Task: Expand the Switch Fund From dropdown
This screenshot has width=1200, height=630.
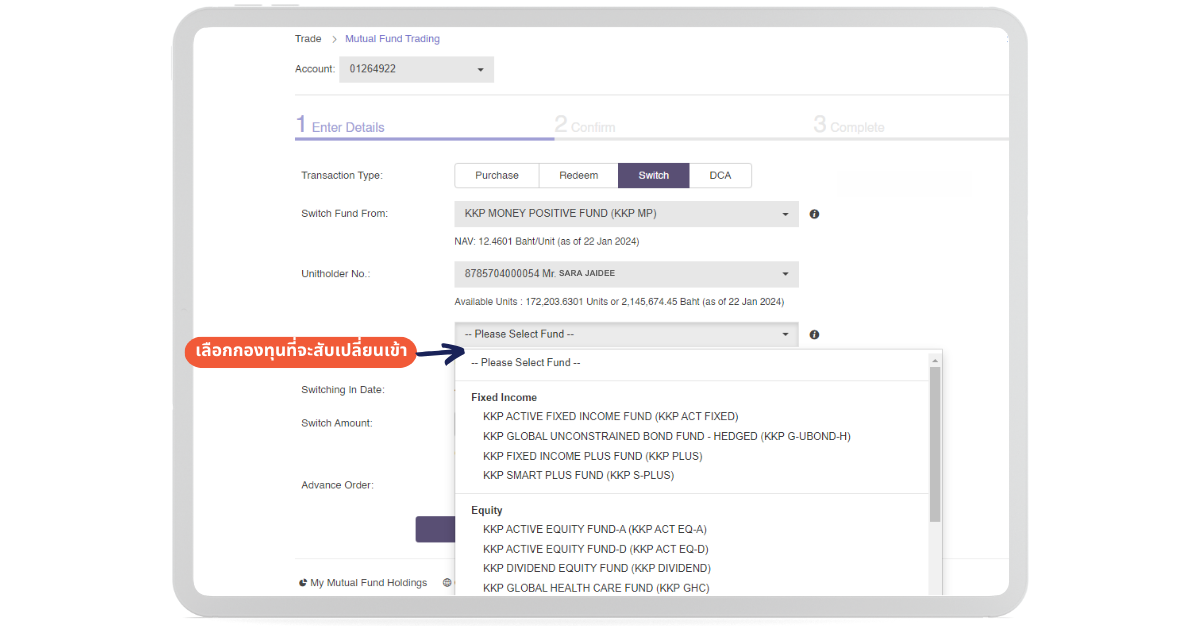Action: pos(626,214)
